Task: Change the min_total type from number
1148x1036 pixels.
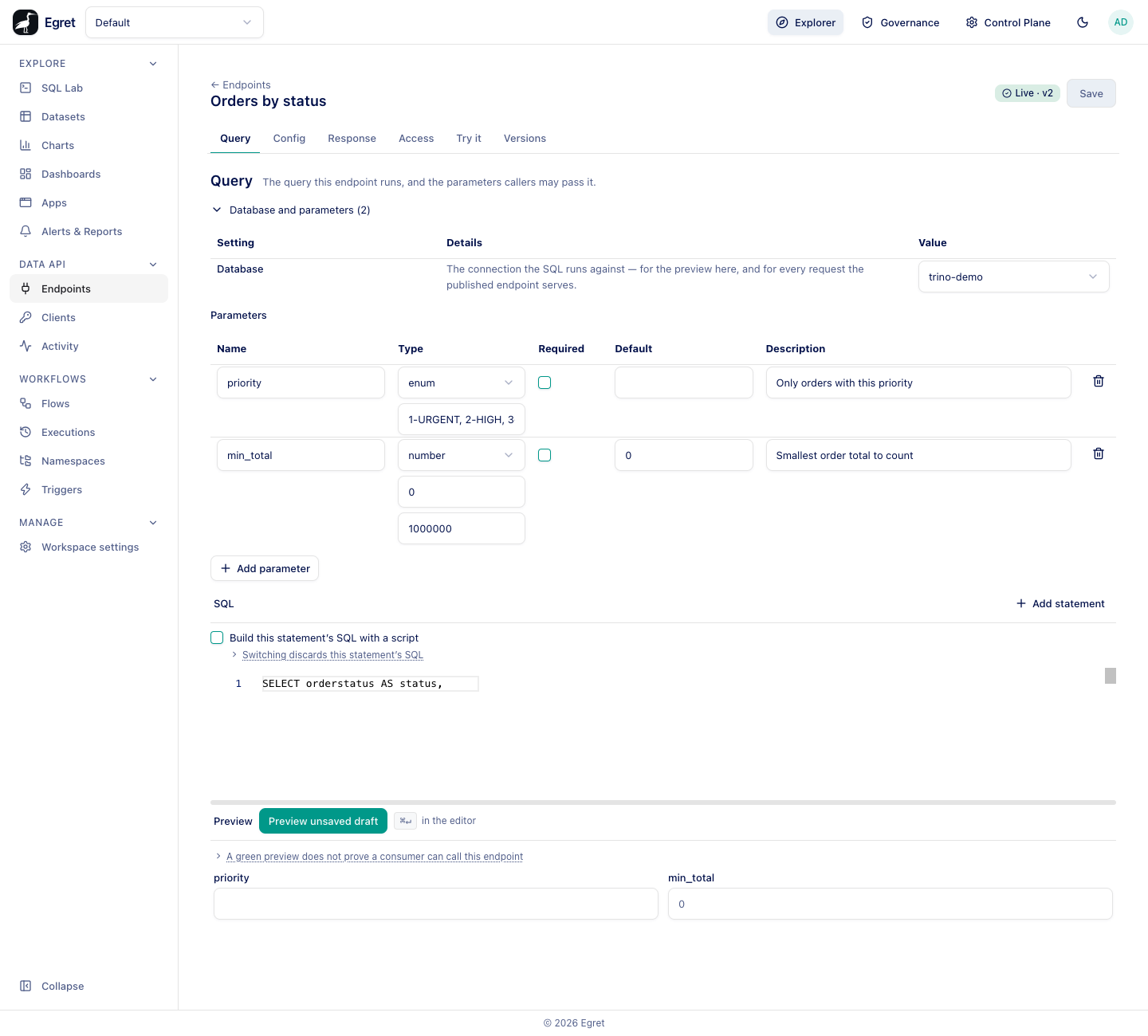Action: [x=462, y=455]
